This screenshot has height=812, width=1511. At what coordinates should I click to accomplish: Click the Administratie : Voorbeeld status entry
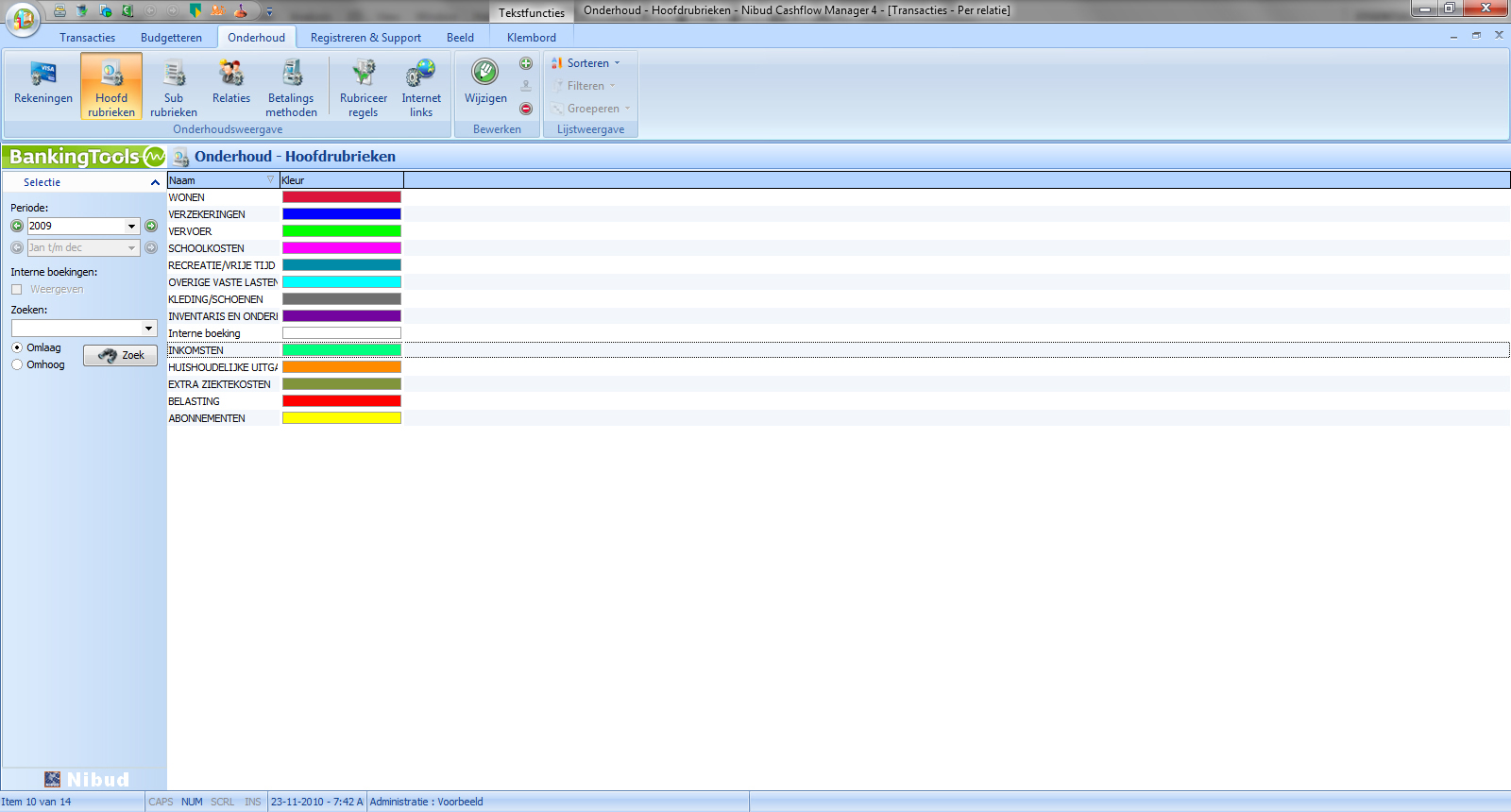click(x=426, y=802)
